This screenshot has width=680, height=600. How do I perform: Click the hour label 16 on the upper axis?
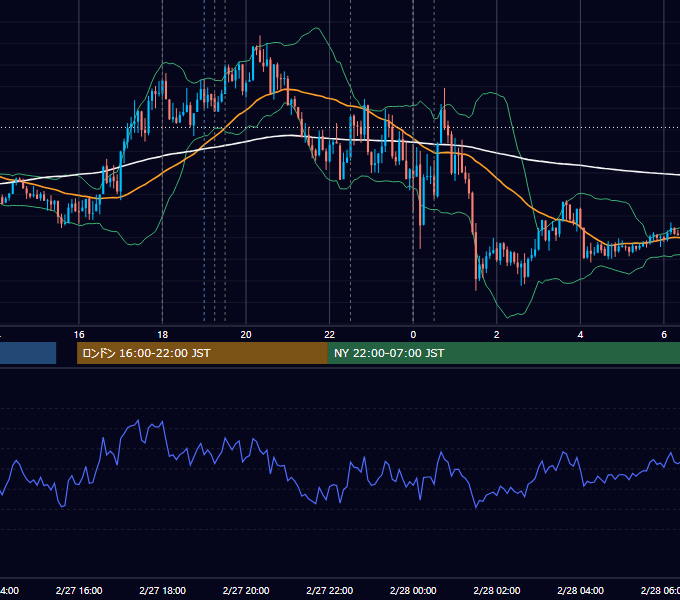79,335
